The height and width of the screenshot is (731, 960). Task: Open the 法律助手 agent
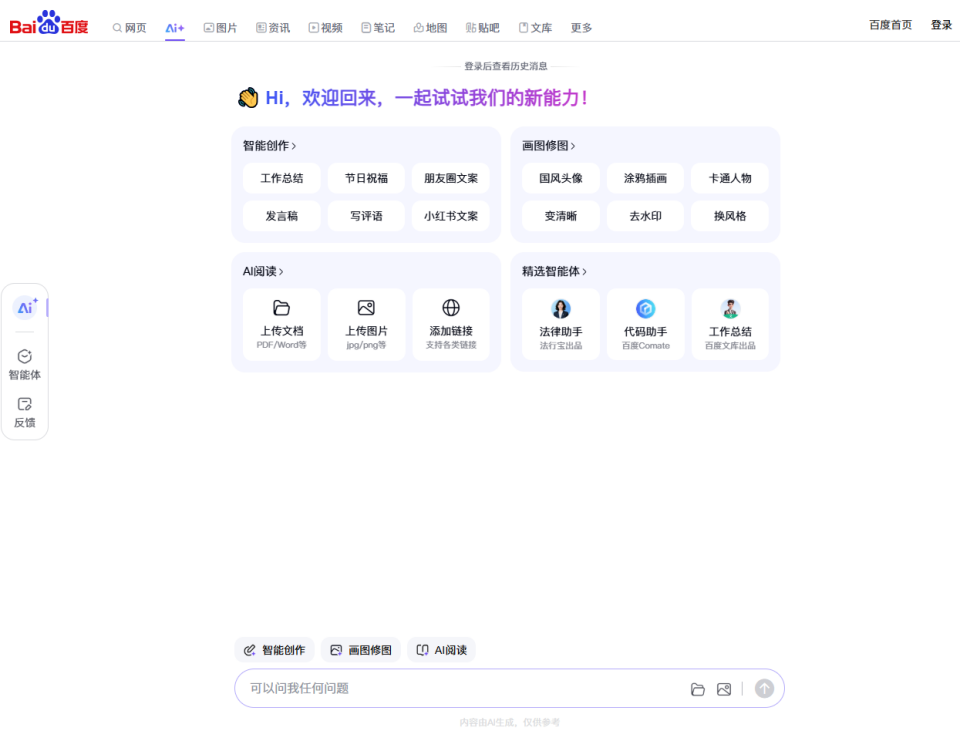point(561,324)
